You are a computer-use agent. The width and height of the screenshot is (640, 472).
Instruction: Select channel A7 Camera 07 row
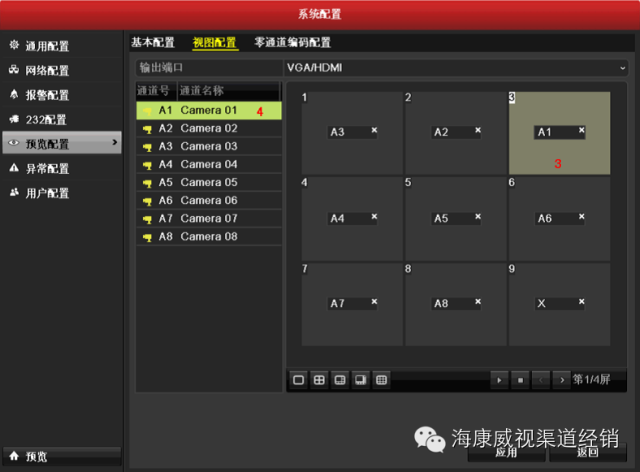pos(209,218)
